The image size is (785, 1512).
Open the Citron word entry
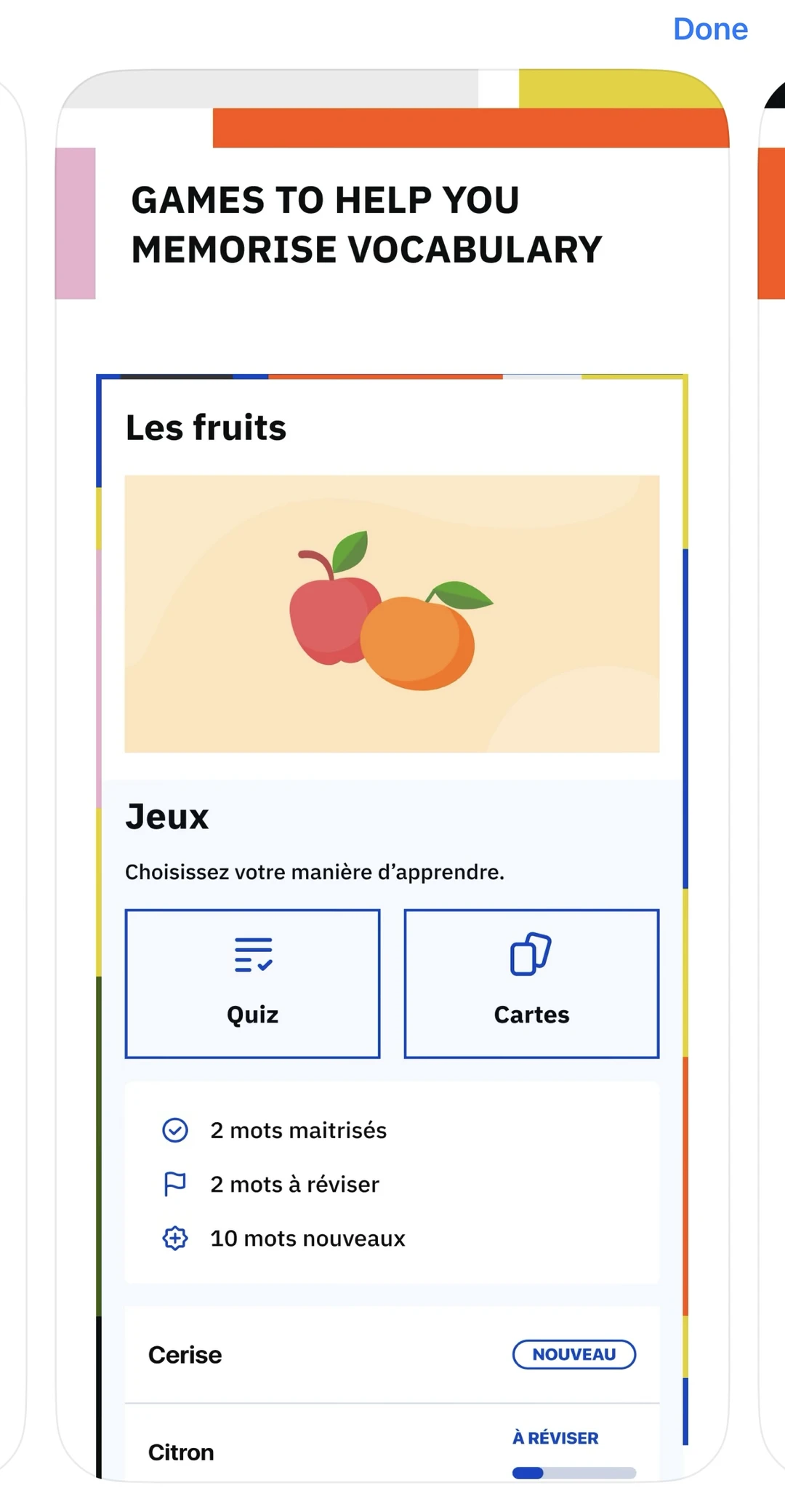(x=392, y=1444)
